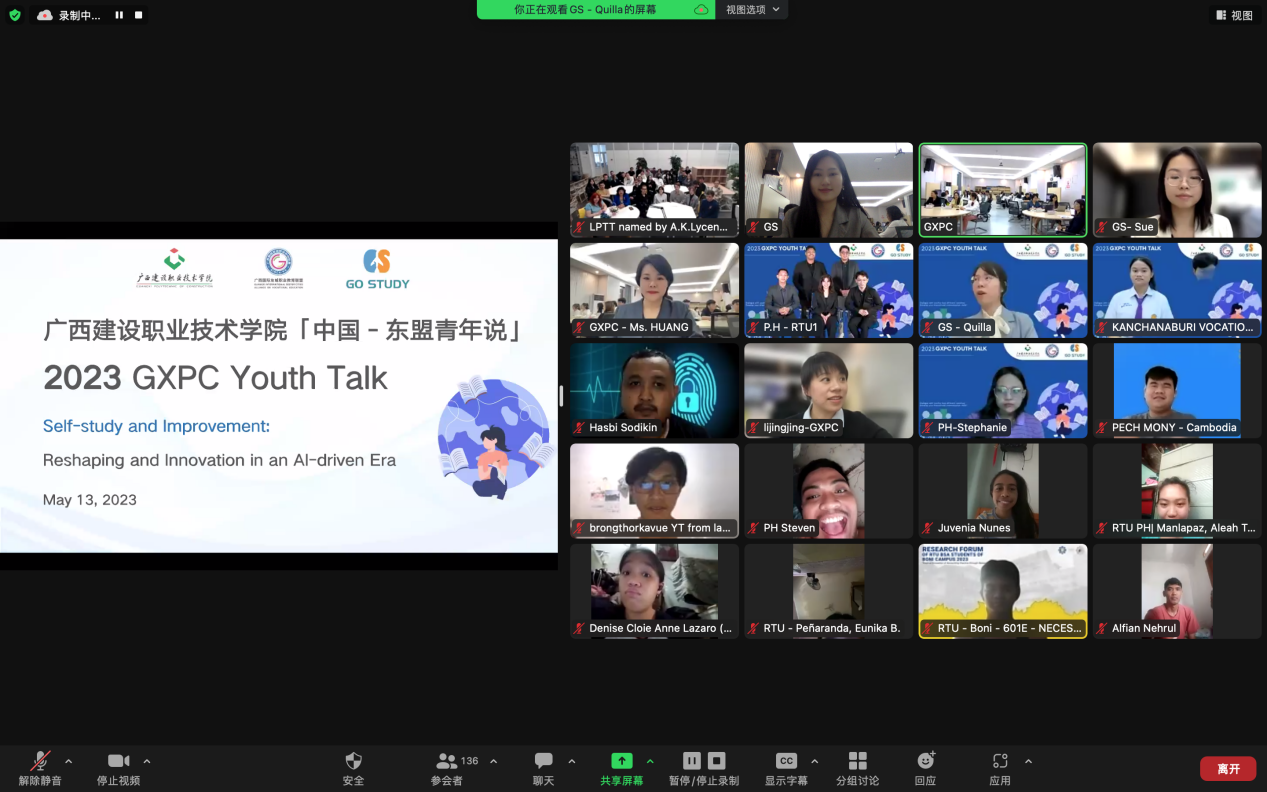Leave the meeting with red 离开 button
Viewport: 1267px width, 792px height.
(x=1227, y=768)
